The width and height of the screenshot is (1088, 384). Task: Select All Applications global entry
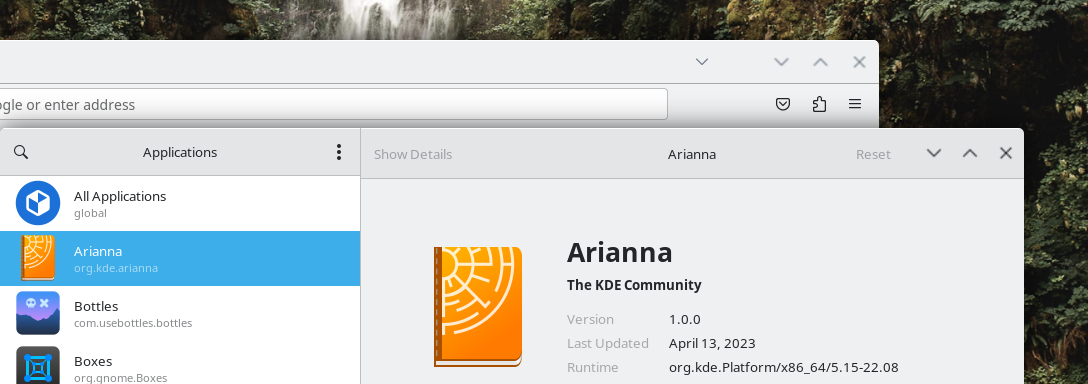pyautogui.click(x=180, y=203)
